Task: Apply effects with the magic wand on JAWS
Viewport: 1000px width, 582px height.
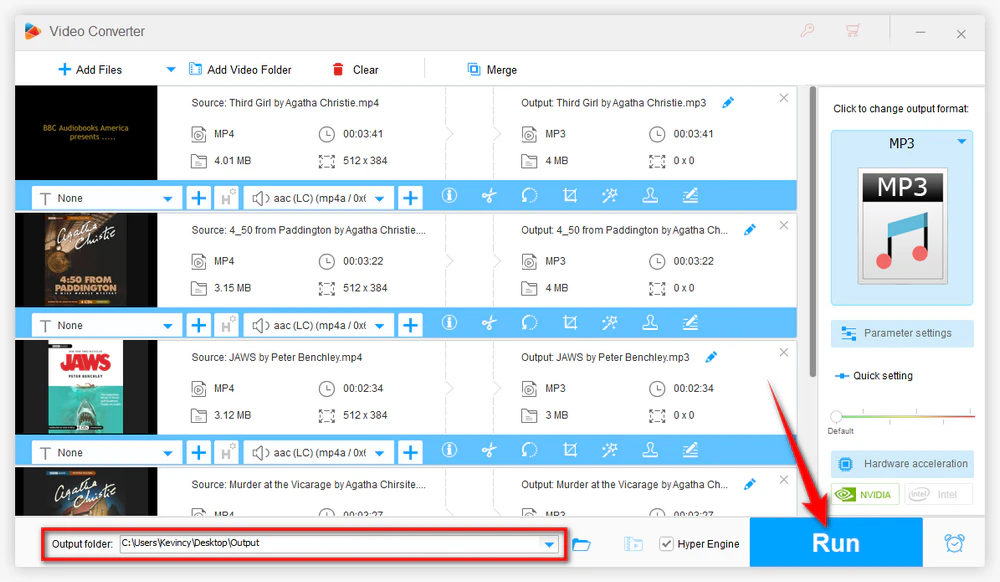Action: (611, 451)
